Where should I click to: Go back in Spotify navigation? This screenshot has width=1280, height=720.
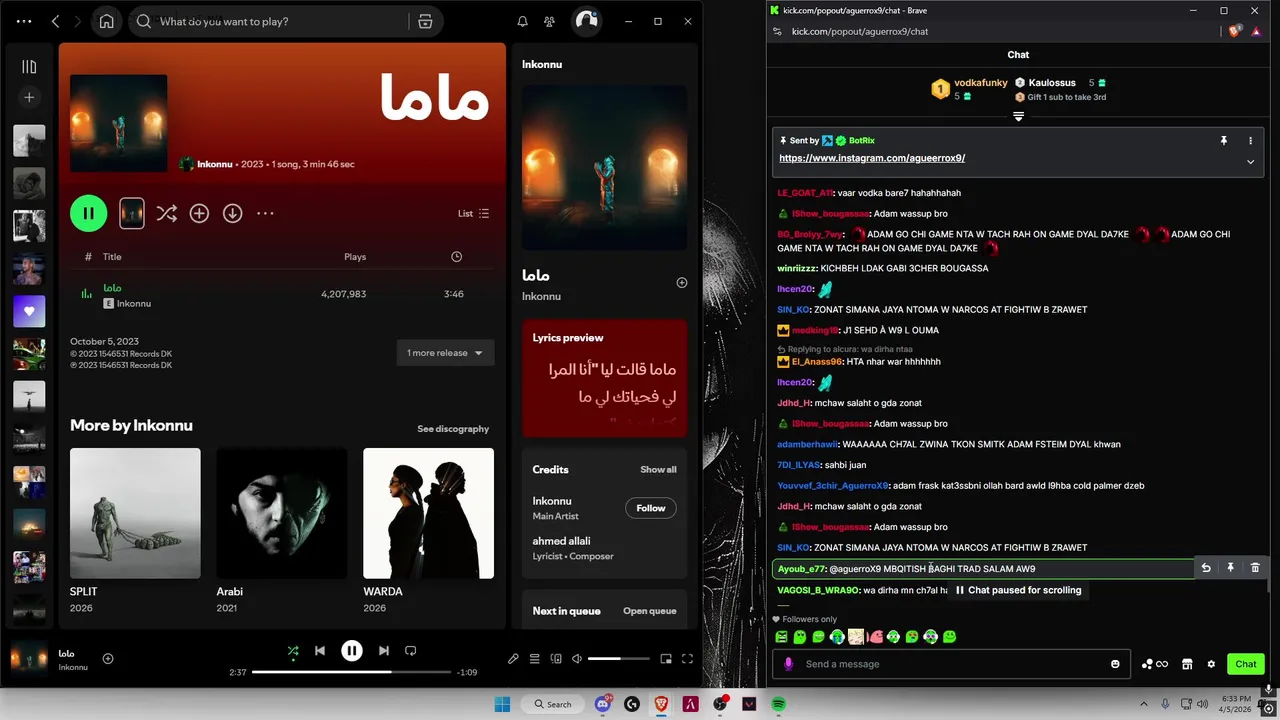(55, 21)
